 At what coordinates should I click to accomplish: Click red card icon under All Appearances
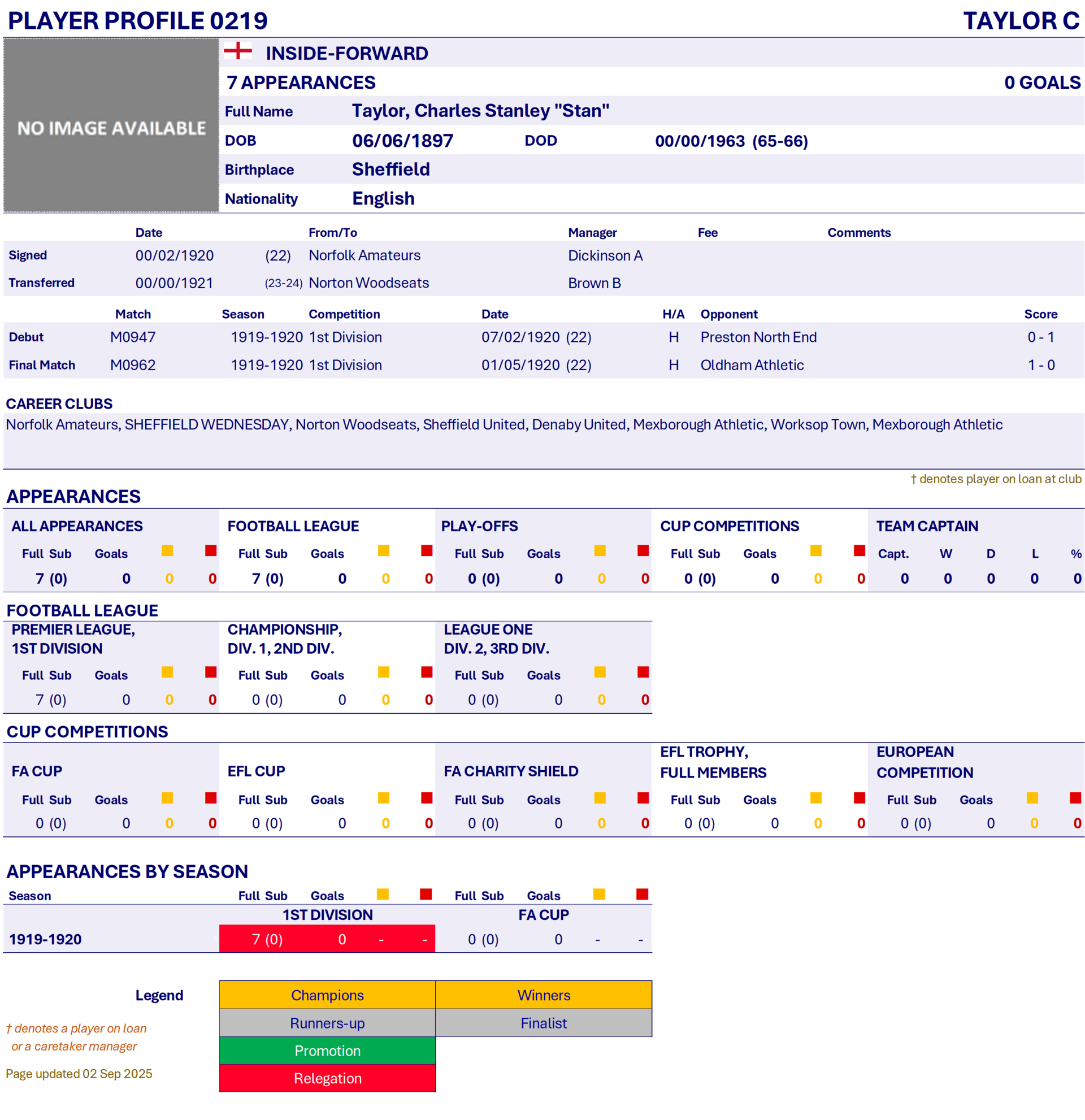[x=211, y=551]
